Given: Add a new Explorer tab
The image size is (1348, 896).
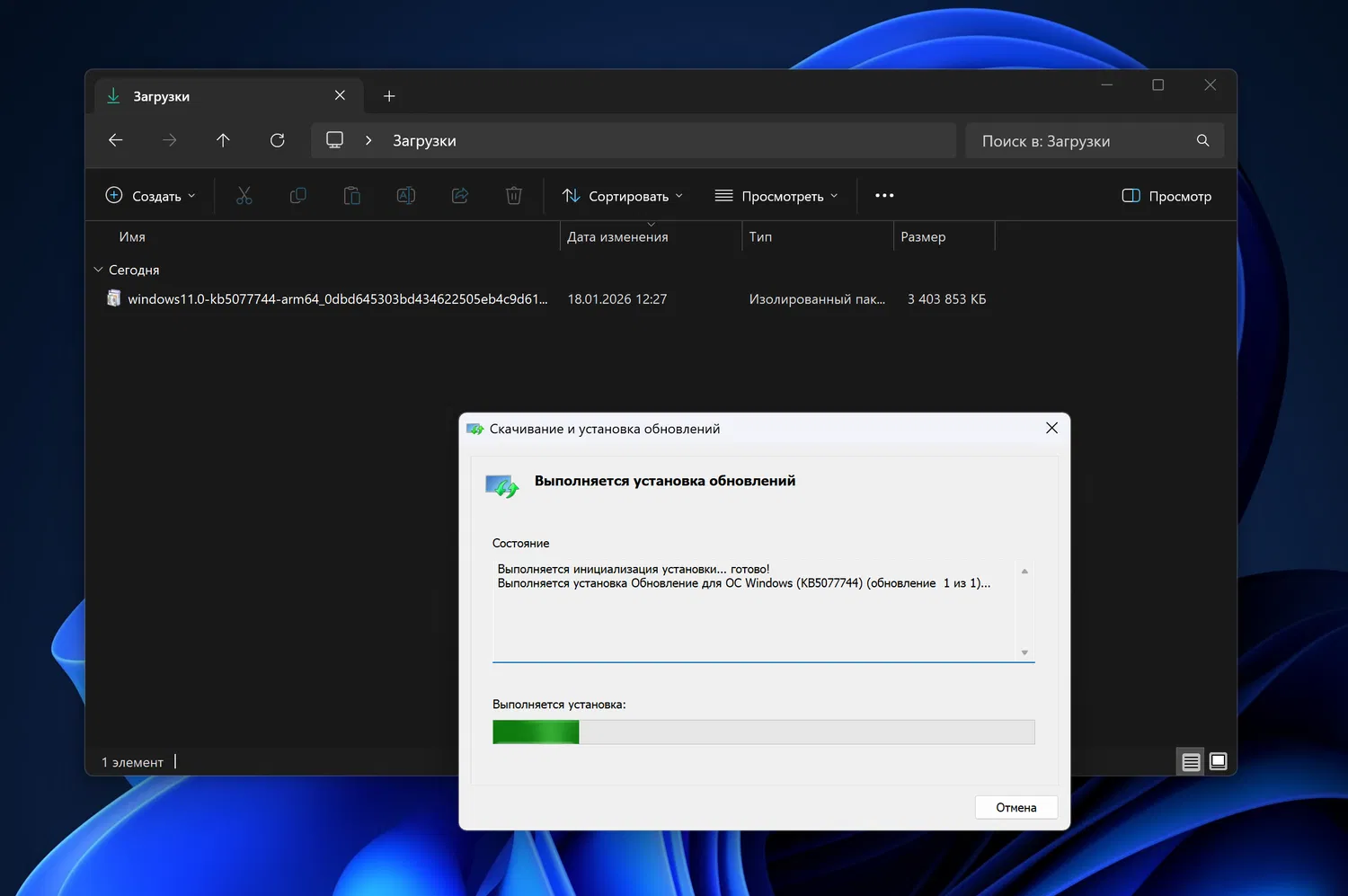Looking at the screenshot, I should tap(389, 96).
